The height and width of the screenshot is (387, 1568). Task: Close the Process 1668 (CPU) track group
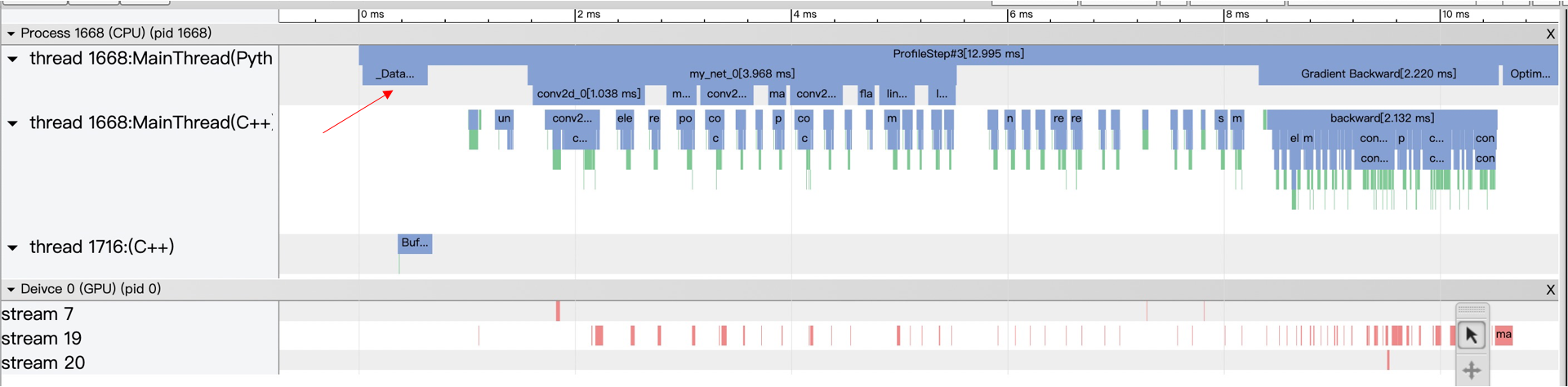[1550, 33]
